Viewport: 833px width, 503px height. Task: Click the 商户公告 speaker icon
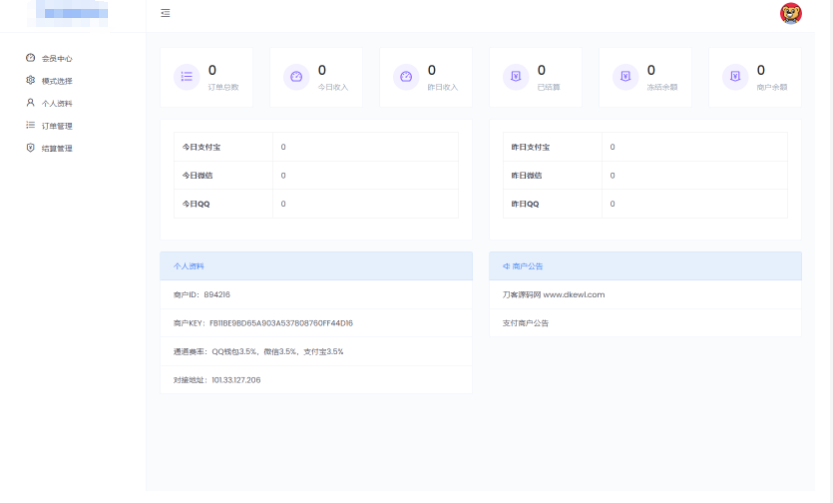coord(506,266)
